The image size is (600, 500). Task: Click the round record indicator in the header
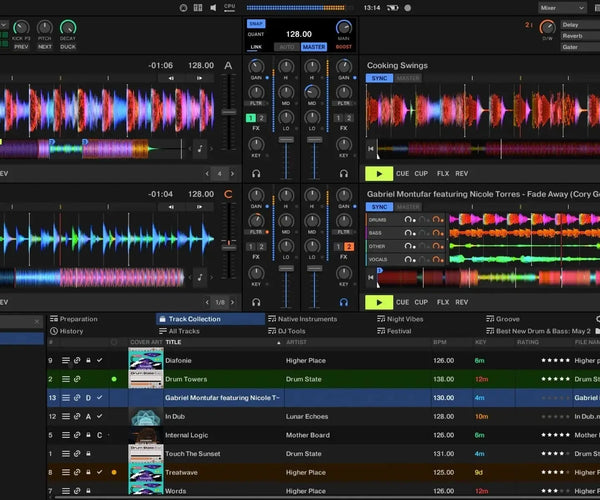click(408, 7)
